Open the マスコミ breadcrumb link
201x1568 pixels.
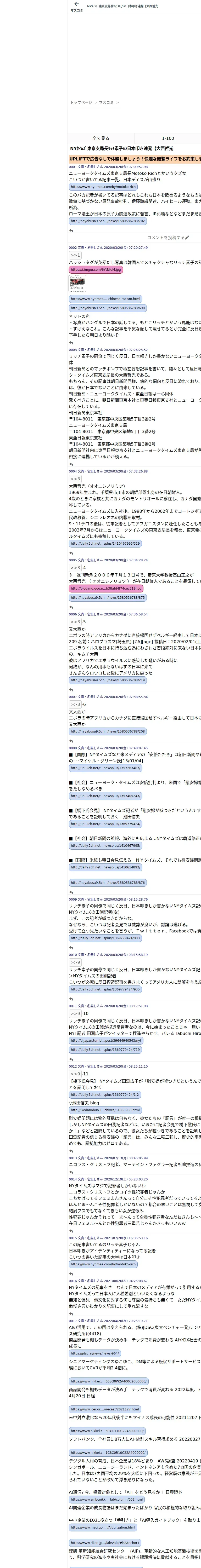click(106, 102)
